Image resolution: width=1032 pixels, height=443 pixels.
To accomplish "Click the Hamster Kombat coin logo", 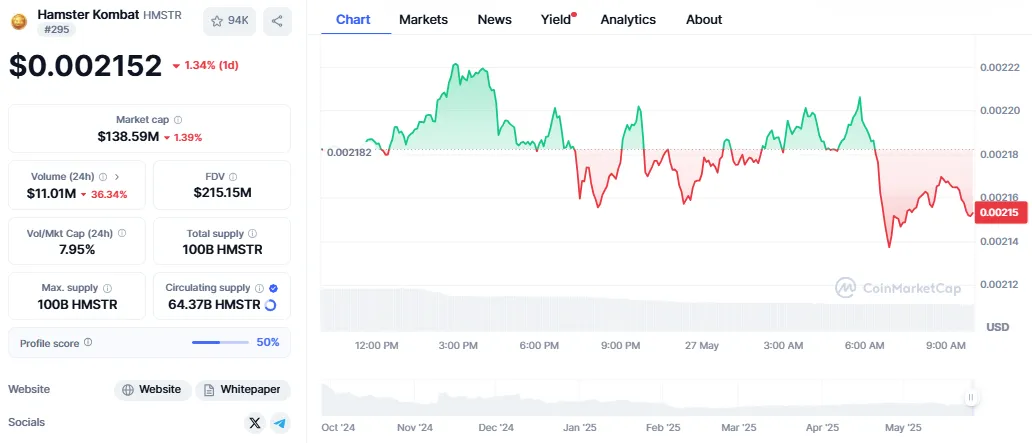I will (x=19, y=20).
